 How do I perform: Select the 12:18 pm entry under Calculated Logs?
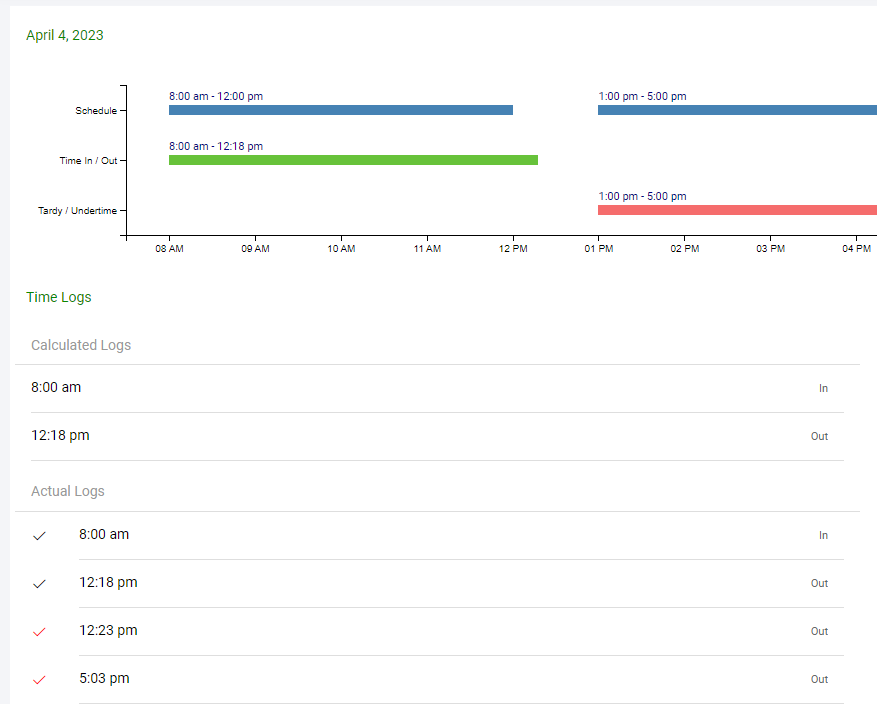tap(60, 435)
